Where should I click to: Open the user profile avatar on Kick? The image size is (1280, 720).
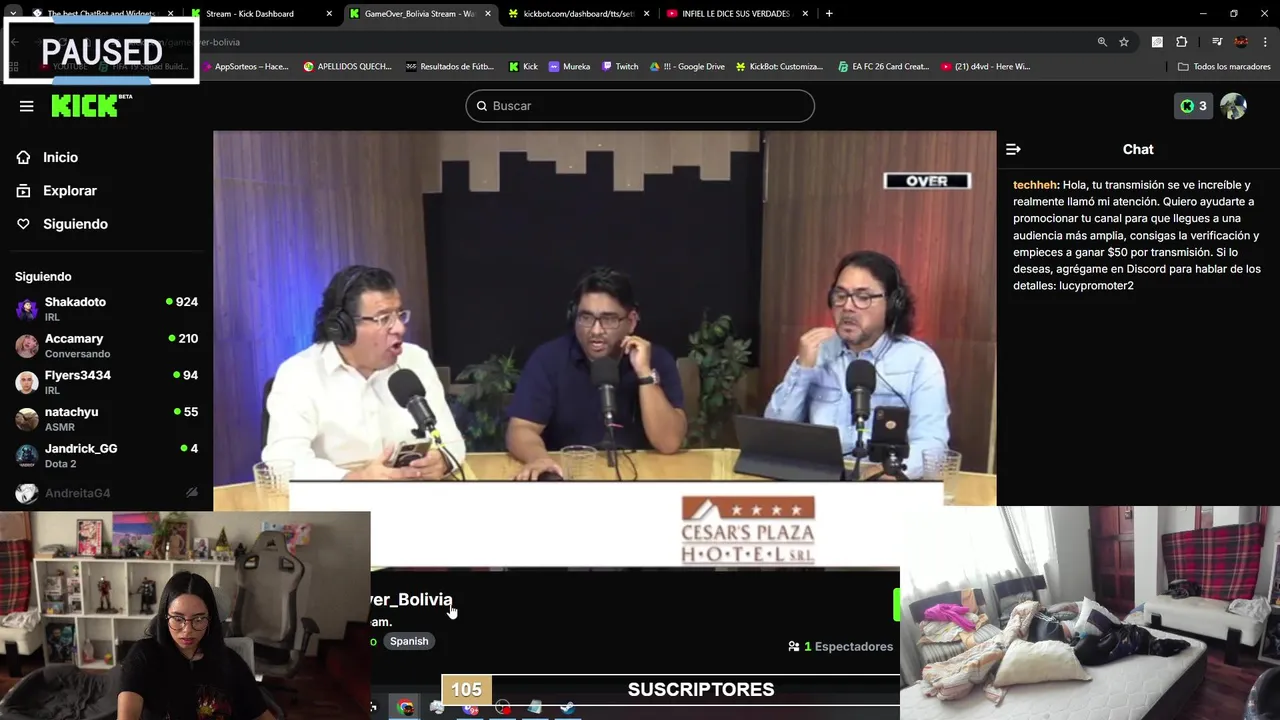(x=1233, y=106)
